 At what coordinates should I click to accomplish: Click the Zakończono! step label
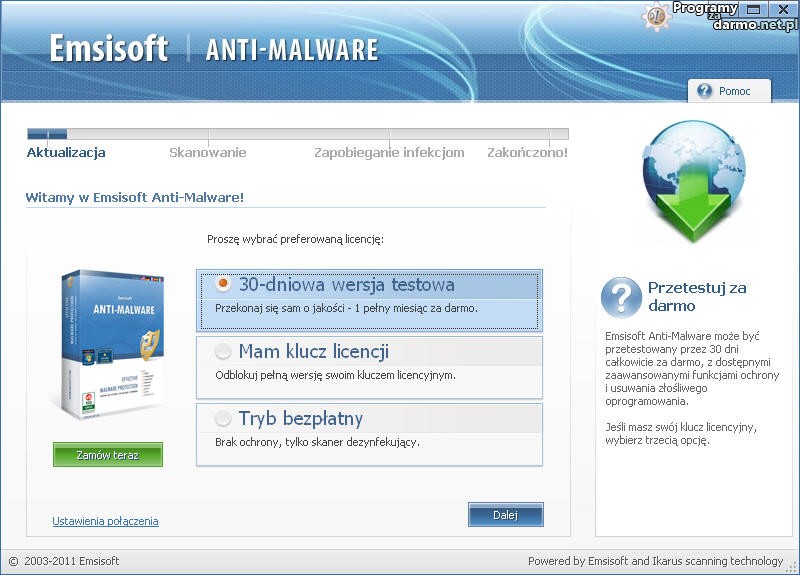point(527,153)
